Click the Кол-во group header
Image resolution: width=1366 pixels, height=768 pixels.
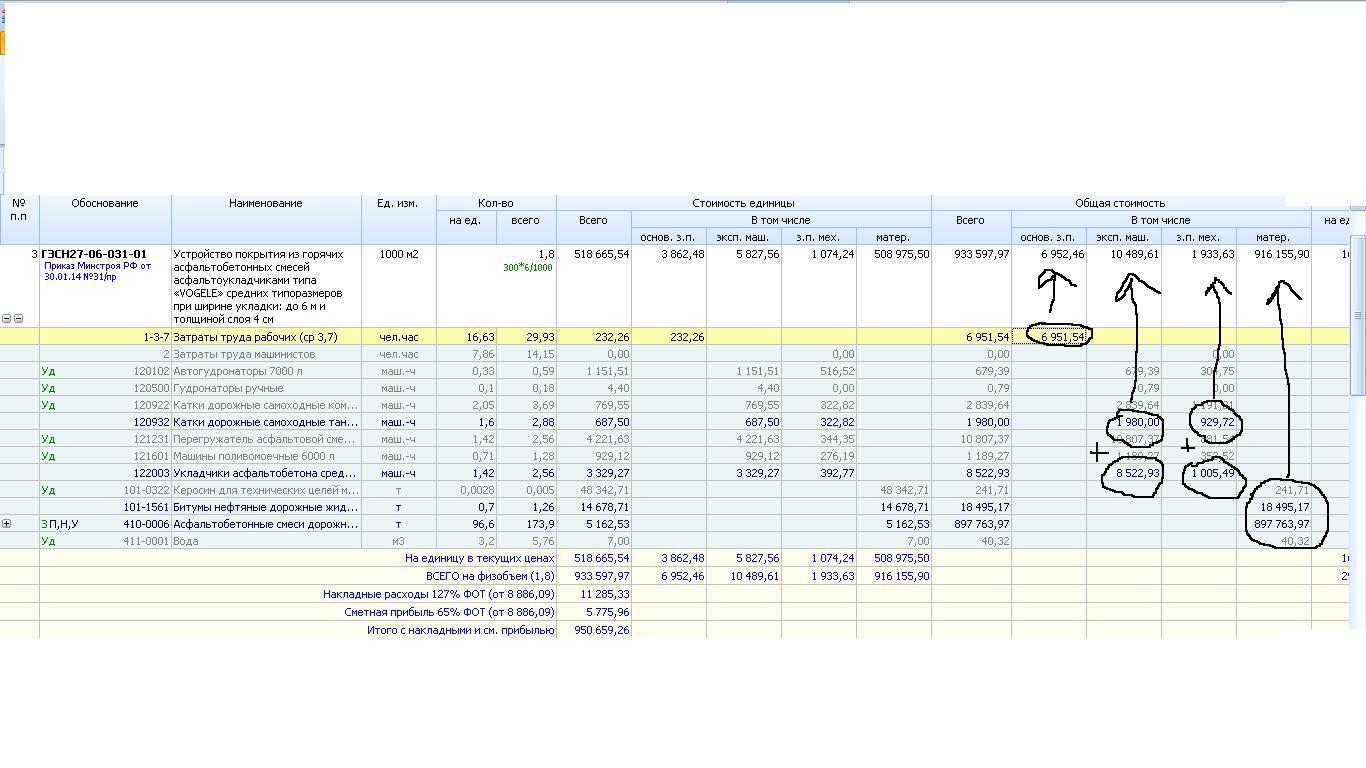496,203
